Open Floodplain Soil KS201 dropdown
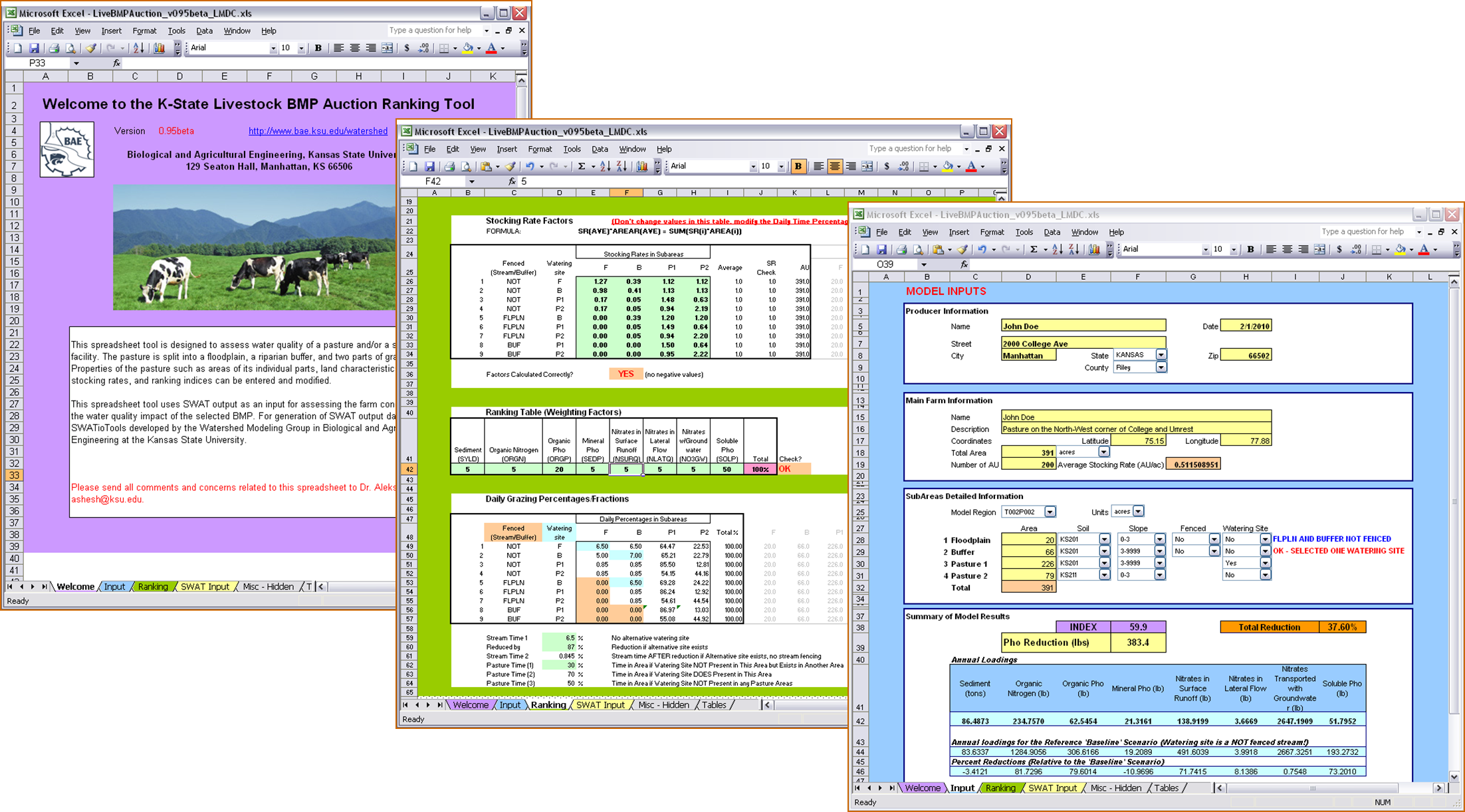Viewport: 1465px width, 812px height. pyautogui.click(x=1104, y=540)
